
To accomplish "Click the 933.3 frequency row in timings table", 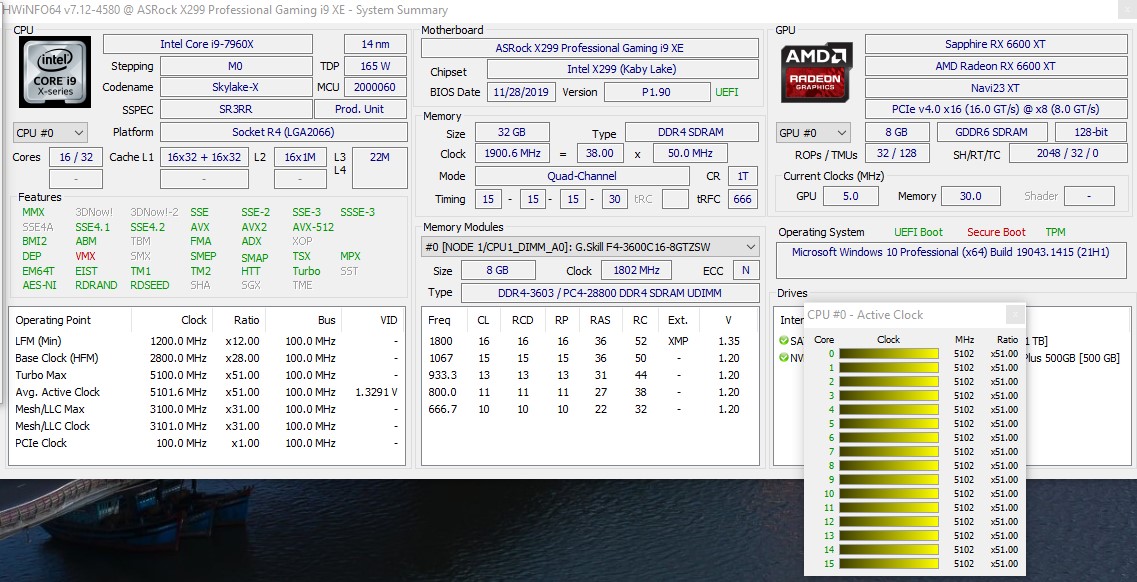I will (x=590, y=375).
